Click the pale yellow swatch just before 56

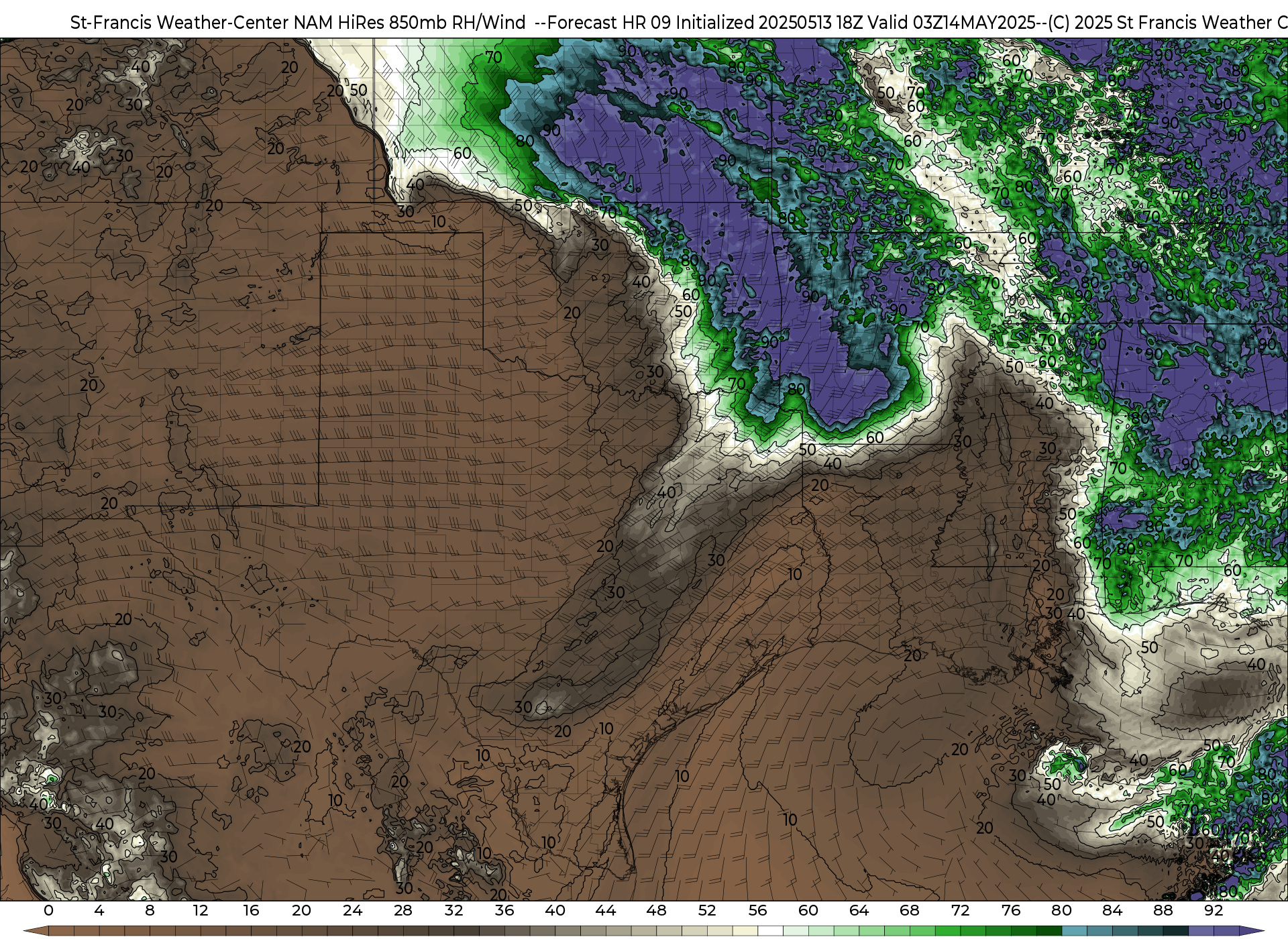pyautogui.click(x=745, y=931)
